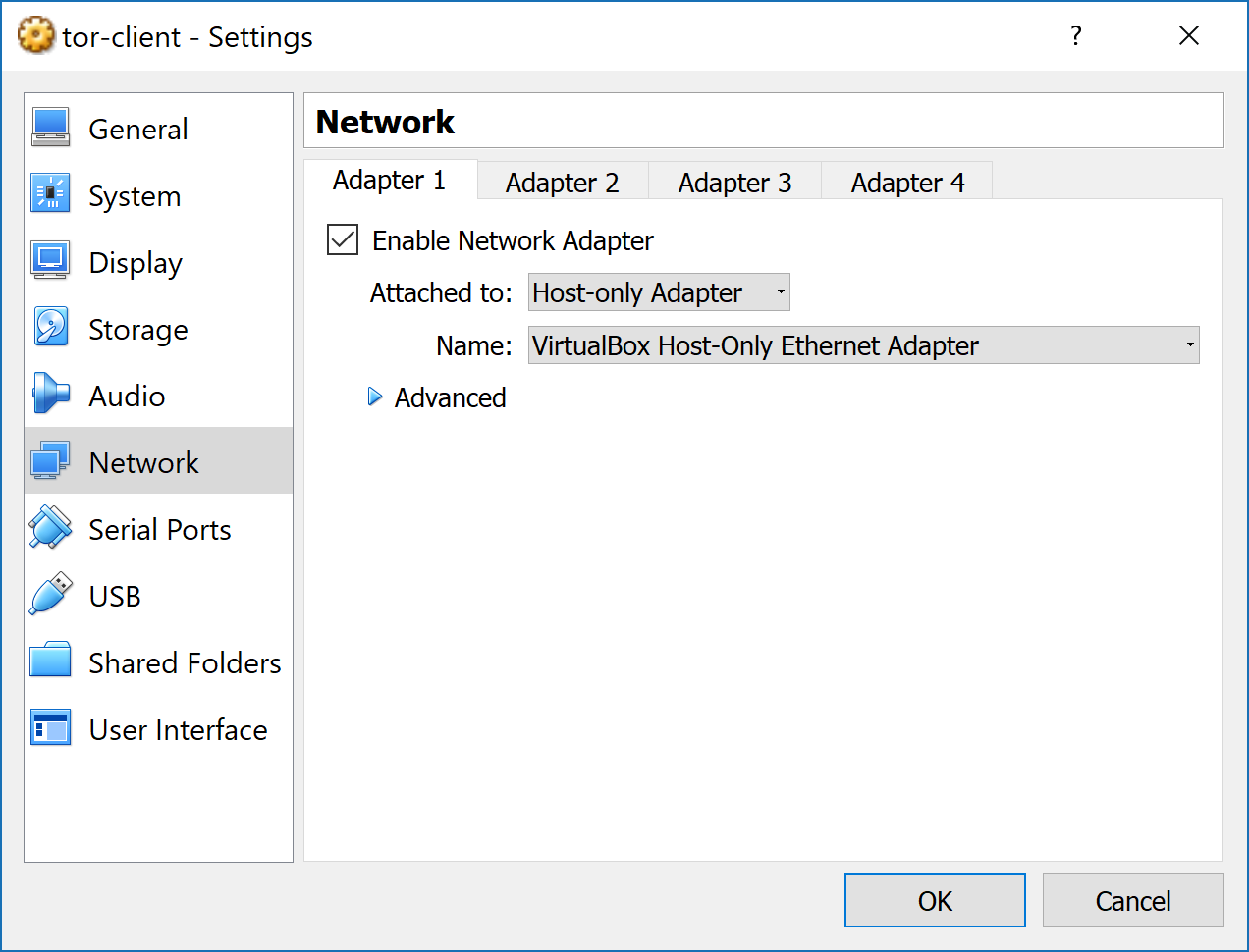Click the User Interface window icon
The height and width of the screenshot is (952, 1249).
click(50, 728)
